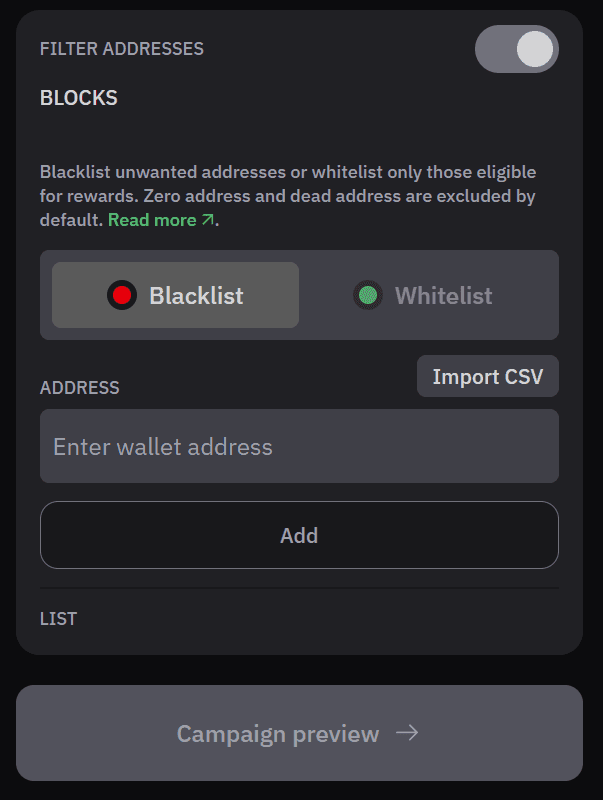Toggle the Filter Addresses switch off

(516, 48)
